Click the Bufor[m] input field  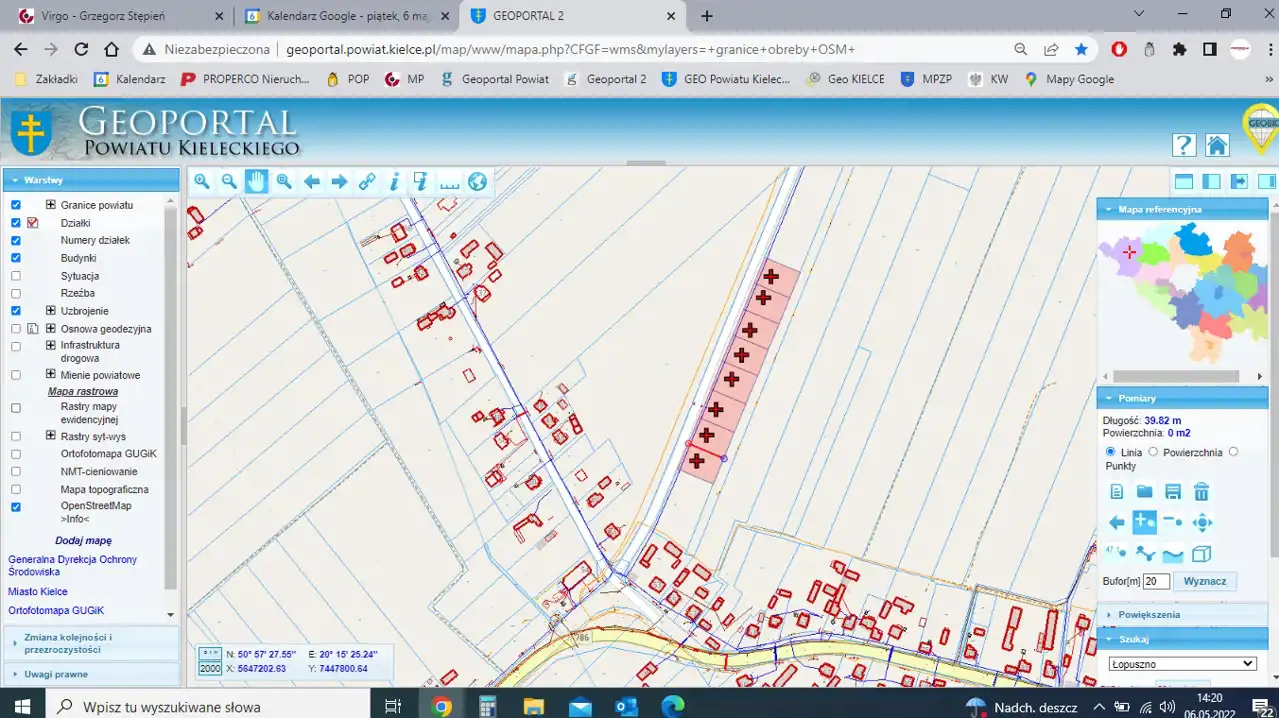[1156, 581]
